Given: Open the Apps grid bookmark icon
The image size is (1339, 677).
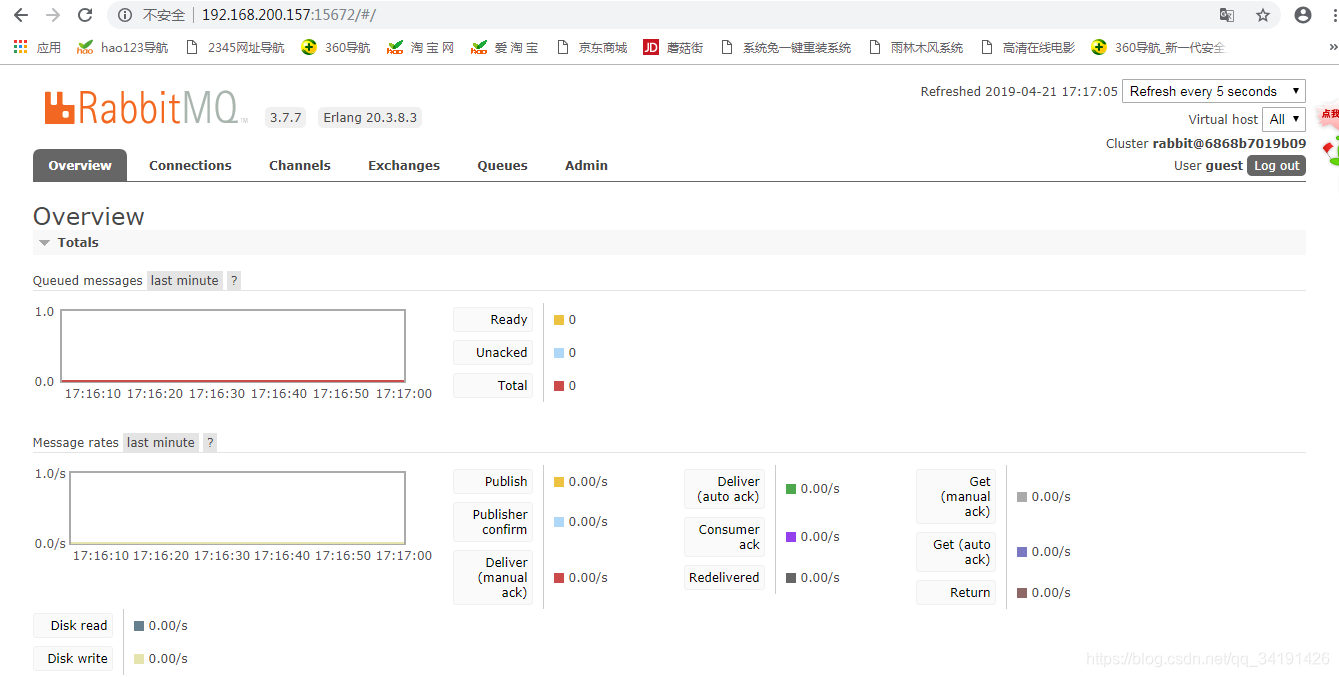Looking at the screenshot, I should click(20, 47).
